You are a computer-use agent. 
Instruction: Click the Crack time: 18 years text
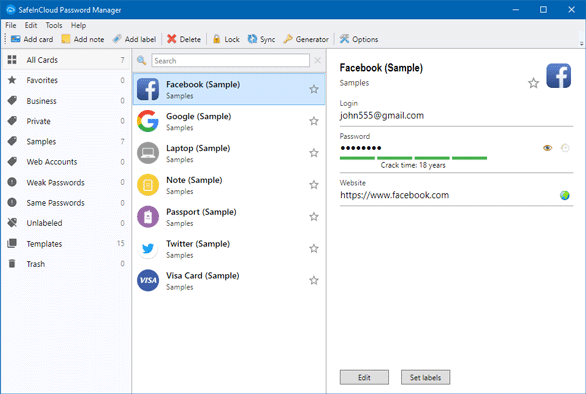point(413,165)
